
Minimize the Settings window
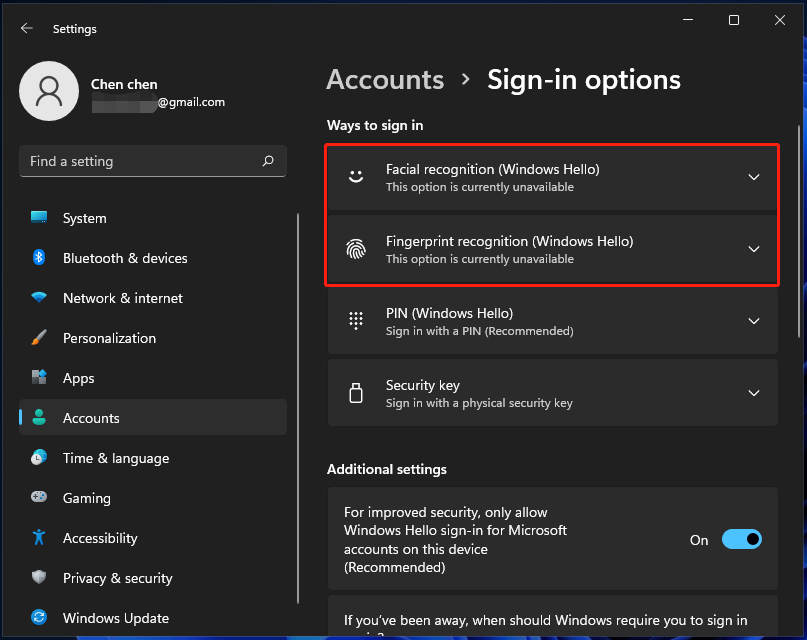pyautogui.click(x=688, y=20)
